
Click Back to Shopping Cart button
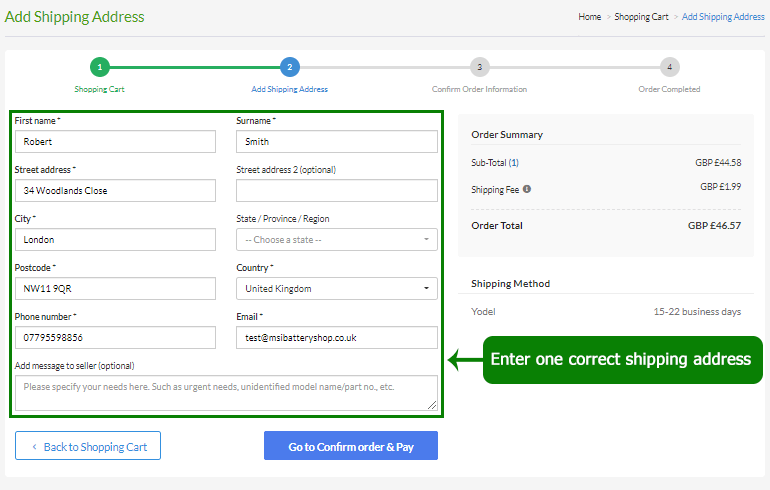[88, 446]
